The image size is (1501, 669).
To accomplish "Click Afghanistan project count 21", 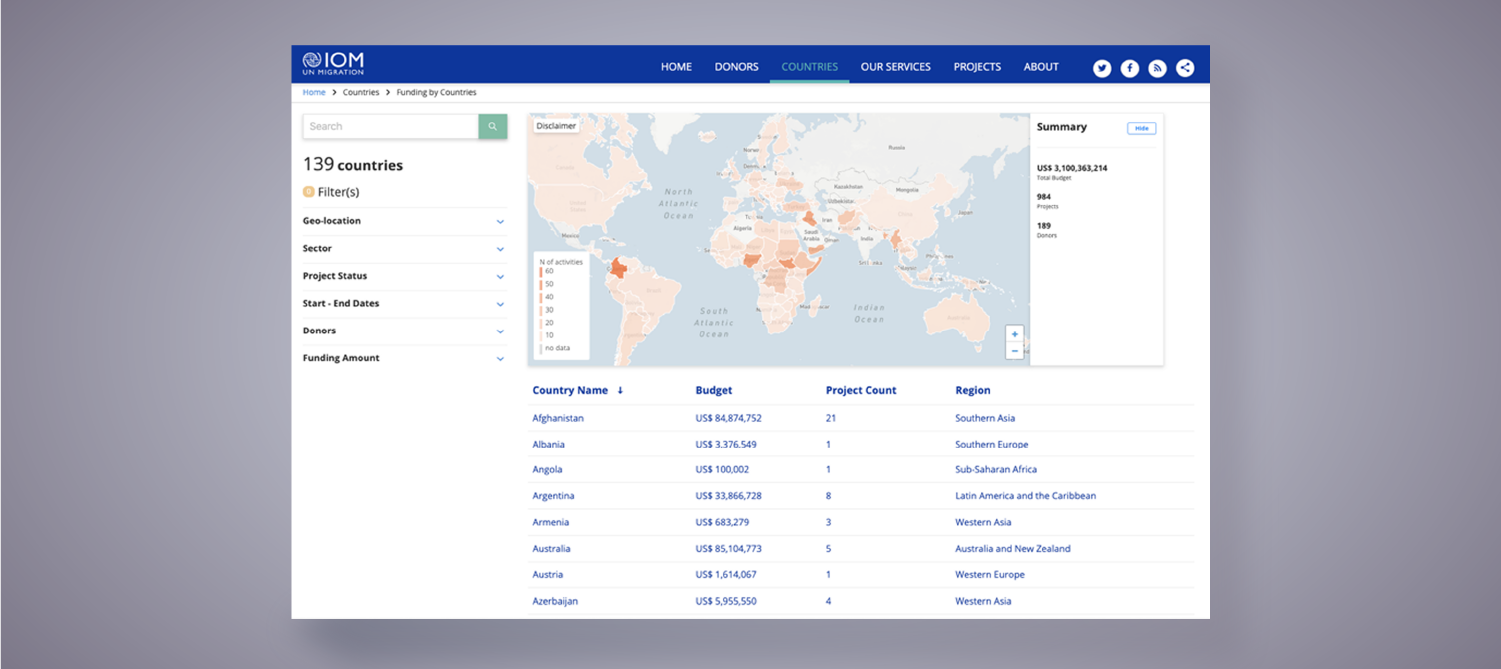I will point(831,418).
